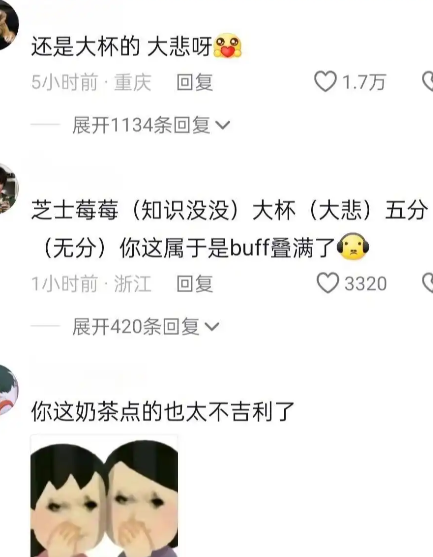Open avatar of the 浙江 commenter
The image size is (433, 557).
[x=8, y=188]
